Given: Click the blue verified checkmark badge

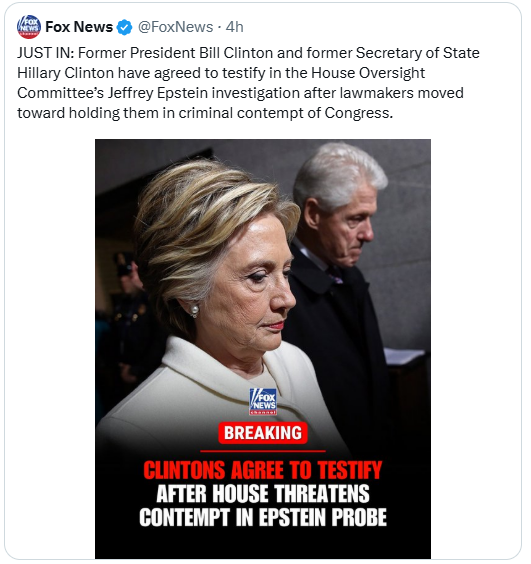Looking at the screenshot, I should point(125,27).
